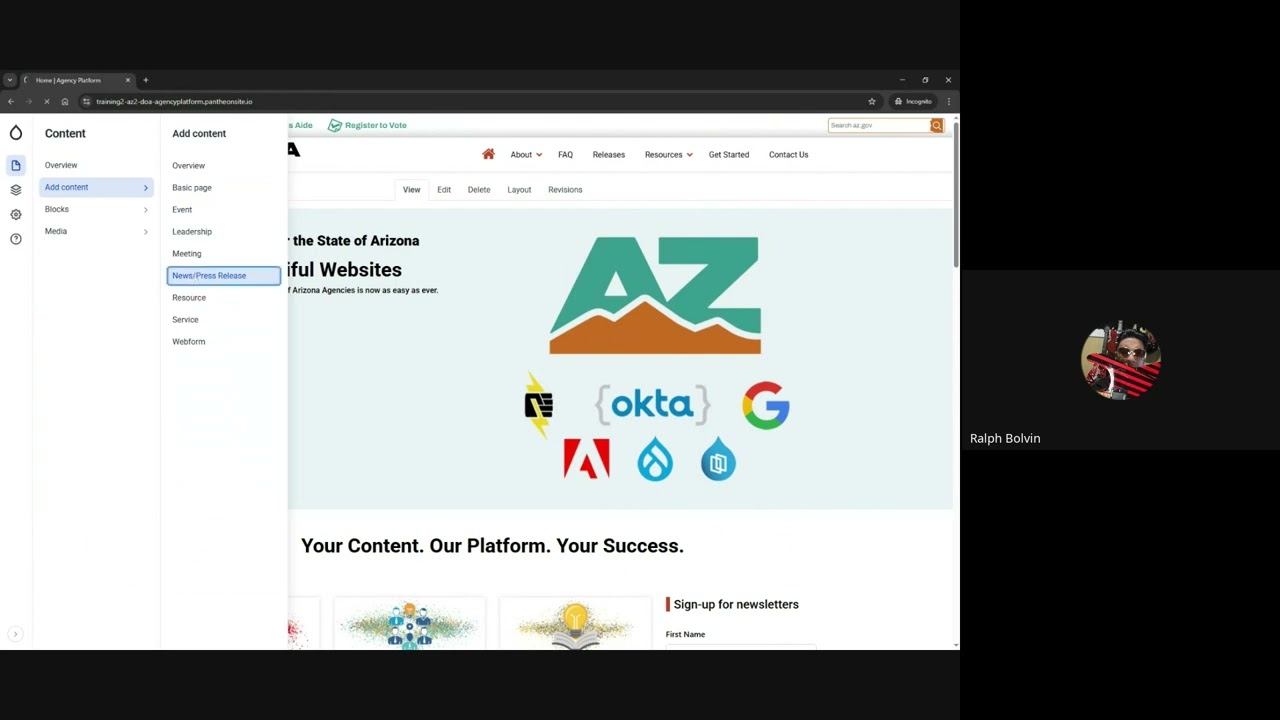Select Media in Content panel
The width and height of the screenshot is (1280, 720).
(56, 231)
